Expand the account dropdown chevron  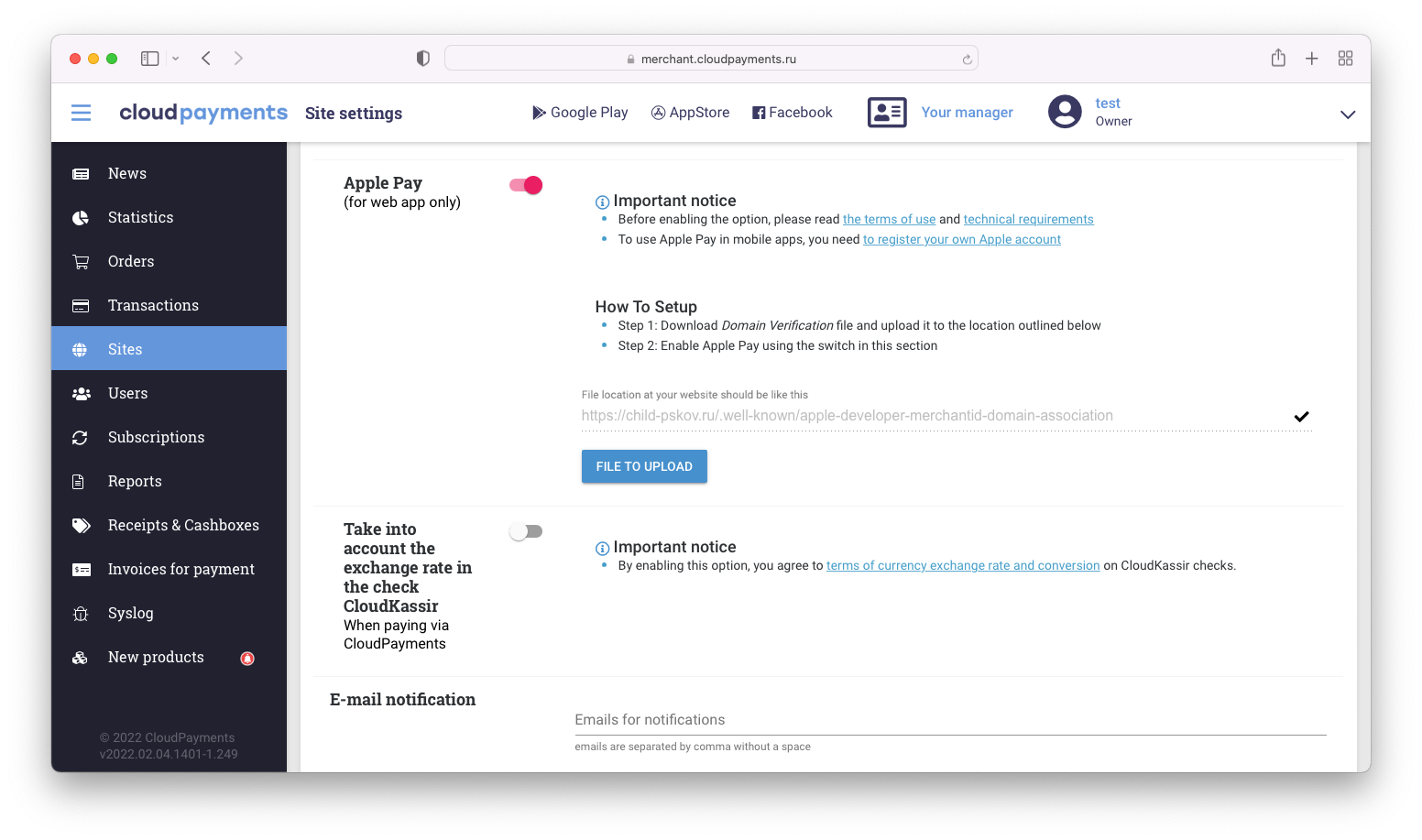pyautogui.click(x=1347, y=115)
